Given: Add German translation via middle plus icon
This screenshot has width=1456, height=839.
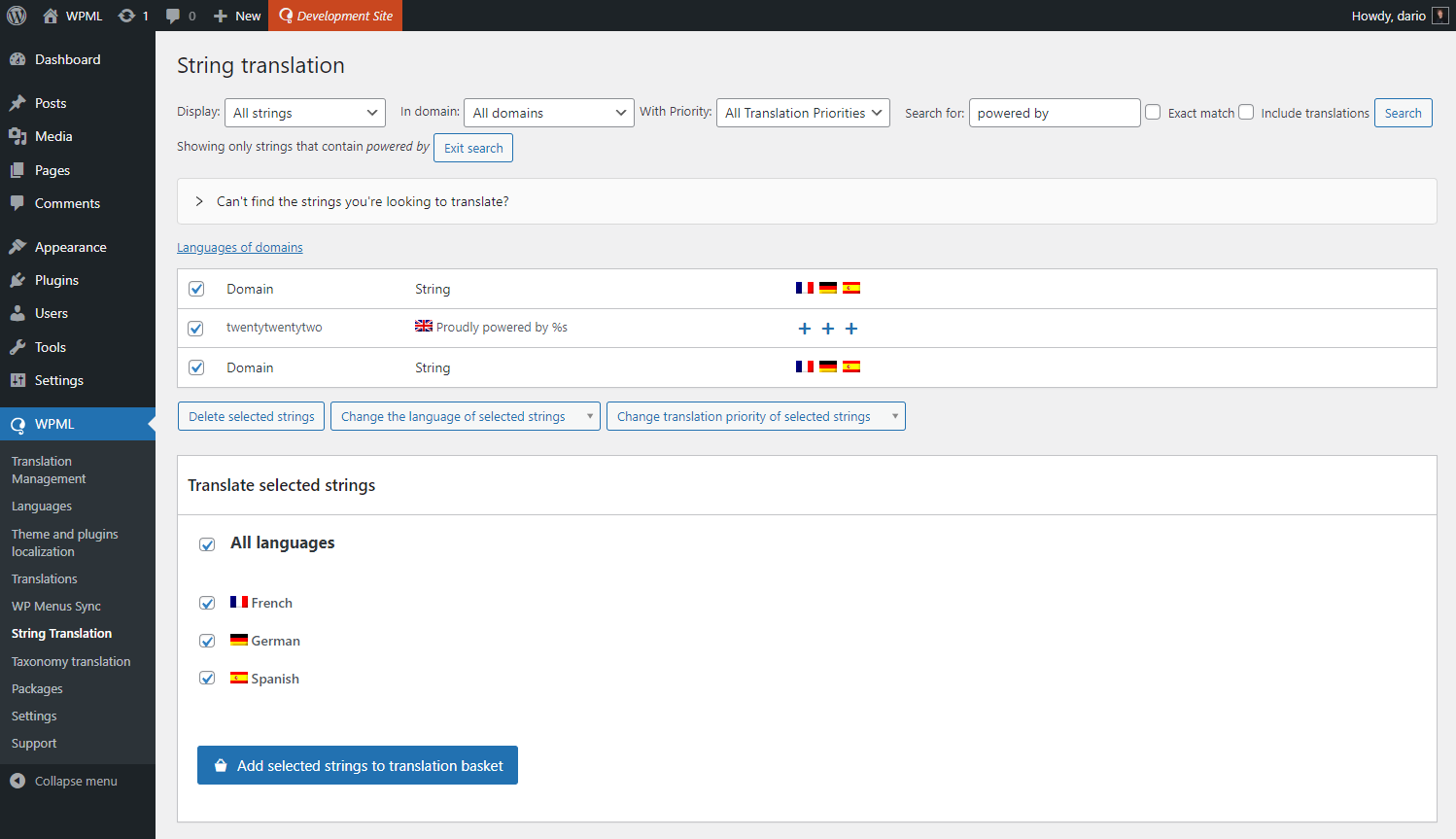Looking at the screenshot, I should [x=827, y=329].
